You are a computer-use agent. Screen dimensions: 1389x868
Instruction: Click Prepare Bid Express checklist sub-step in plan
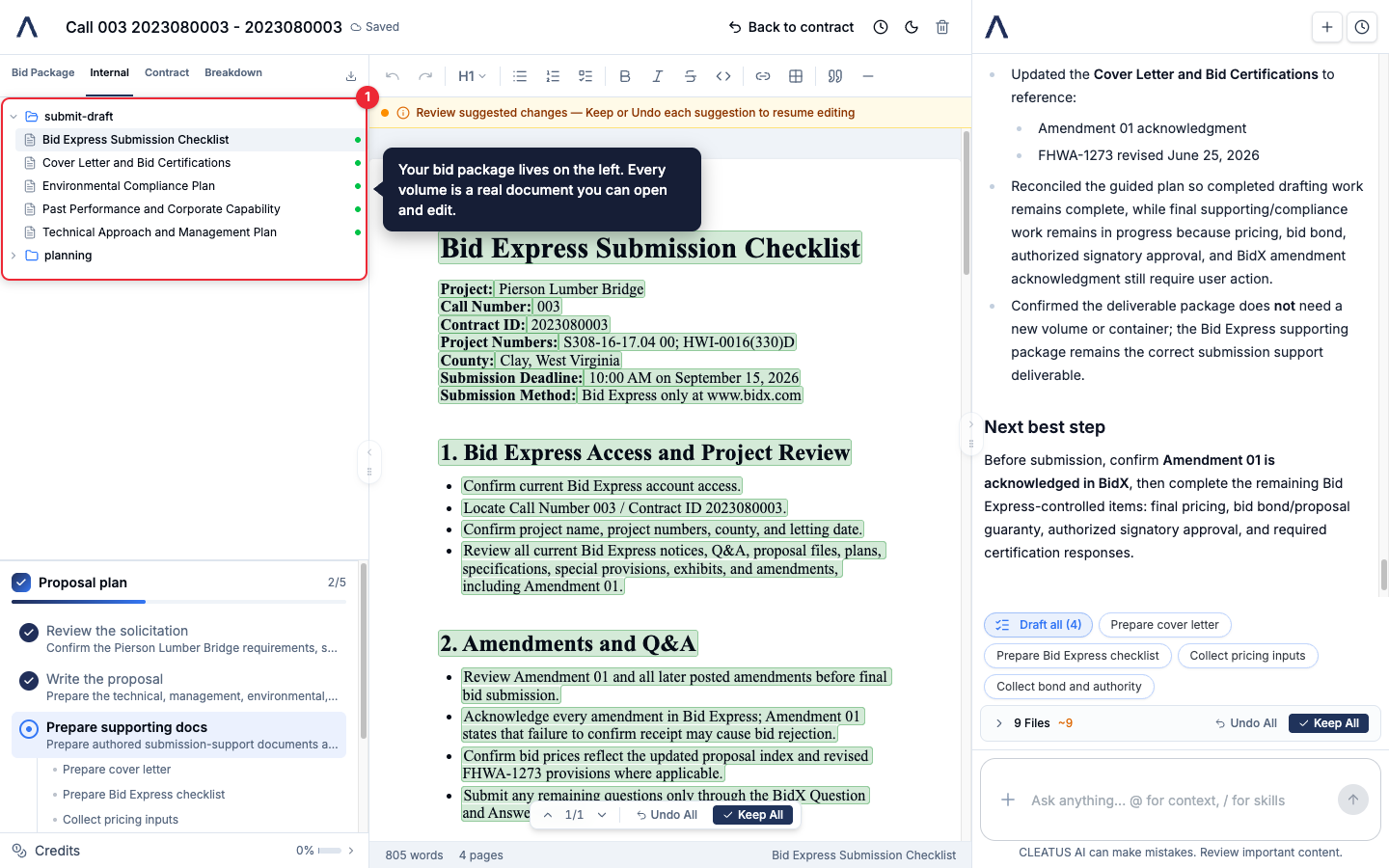tap(144, 795)
